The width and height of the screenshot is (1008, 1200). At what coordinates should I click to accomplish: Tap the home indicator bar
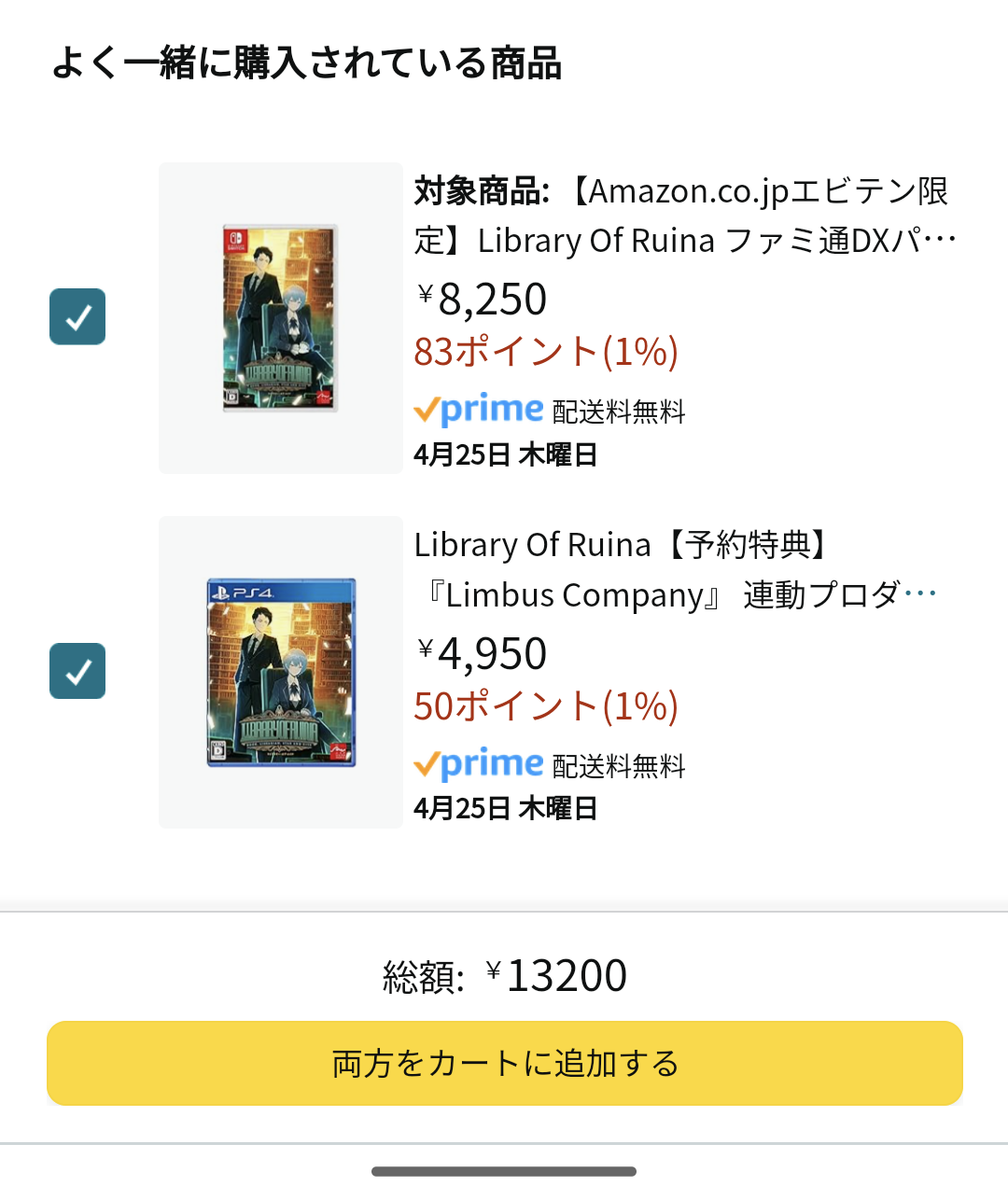pos(504,1171)
